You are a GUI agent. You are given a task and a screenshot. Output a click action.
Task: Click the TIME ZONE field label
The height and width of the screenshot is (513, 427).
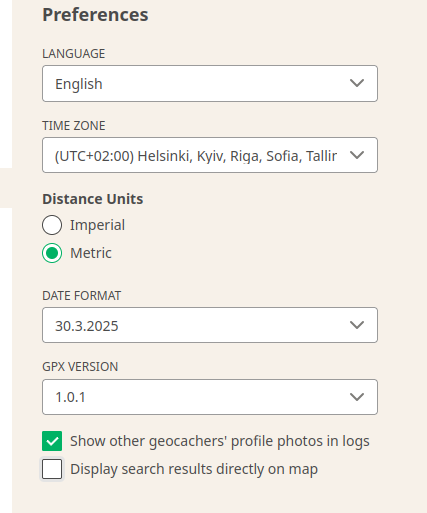coord(74,126)
